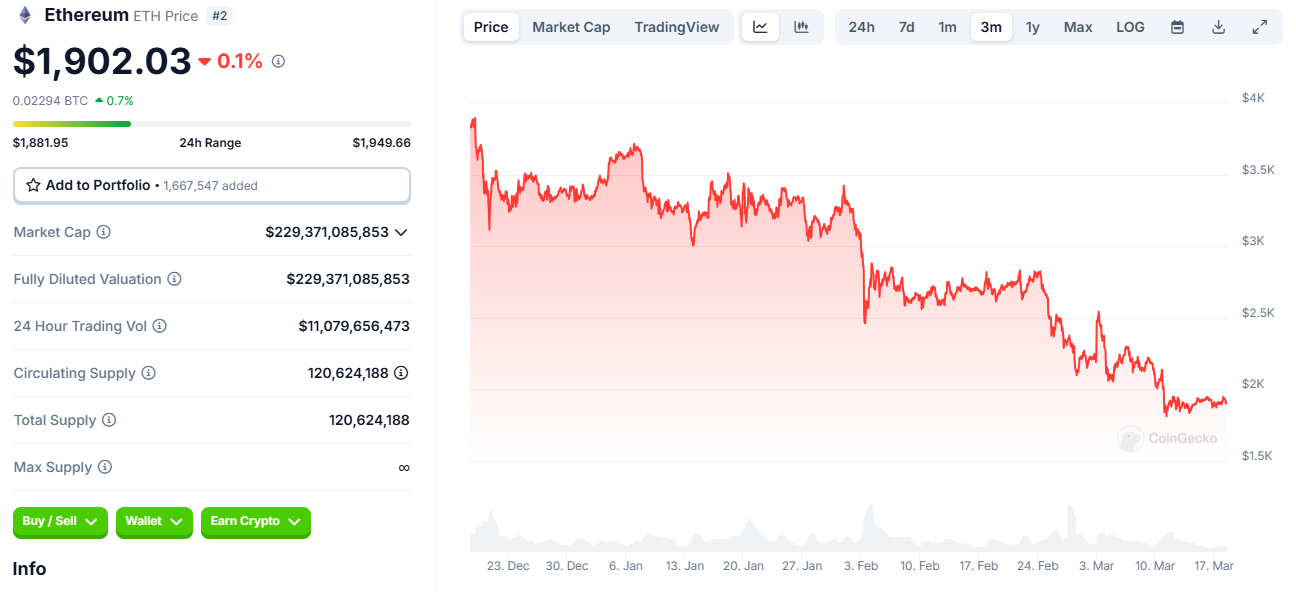The height and width of the screenshot is (592, 1296).
Task: Open the Wallet dropdown
Action: point(154,522)
